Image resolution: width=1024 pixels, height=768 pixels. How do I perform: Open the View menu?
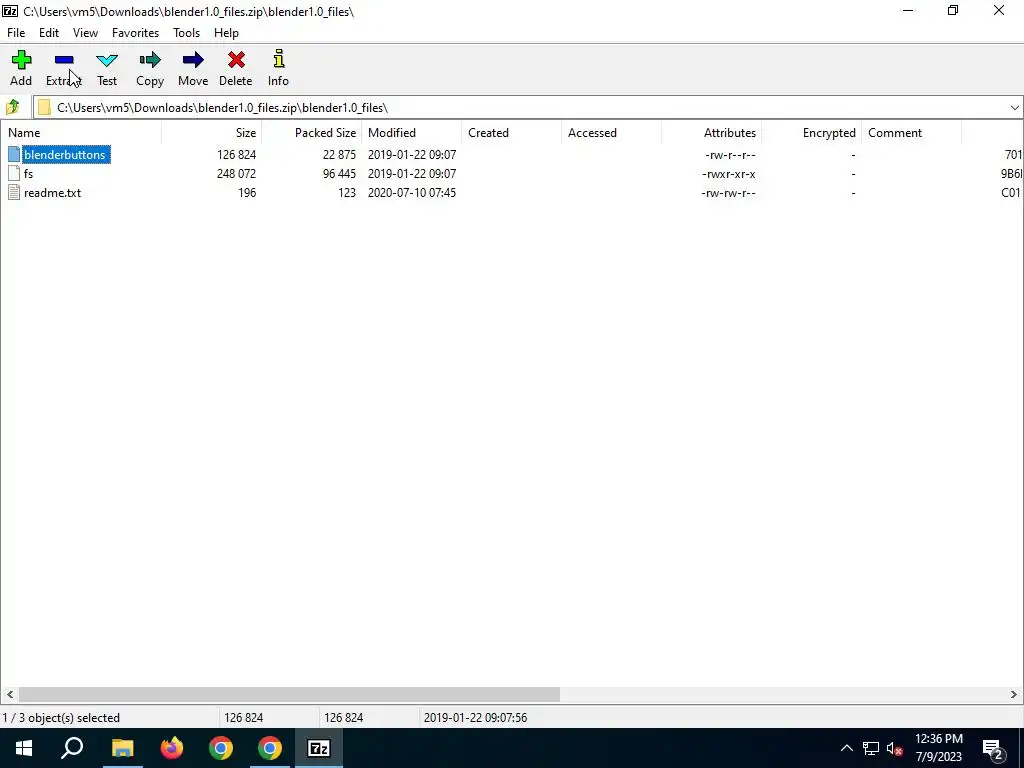(x=86, y=33)
